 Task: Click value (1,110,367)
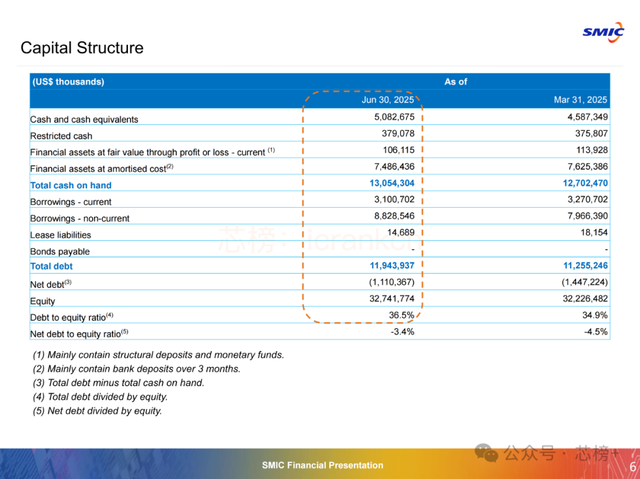[x=392, y=282]
